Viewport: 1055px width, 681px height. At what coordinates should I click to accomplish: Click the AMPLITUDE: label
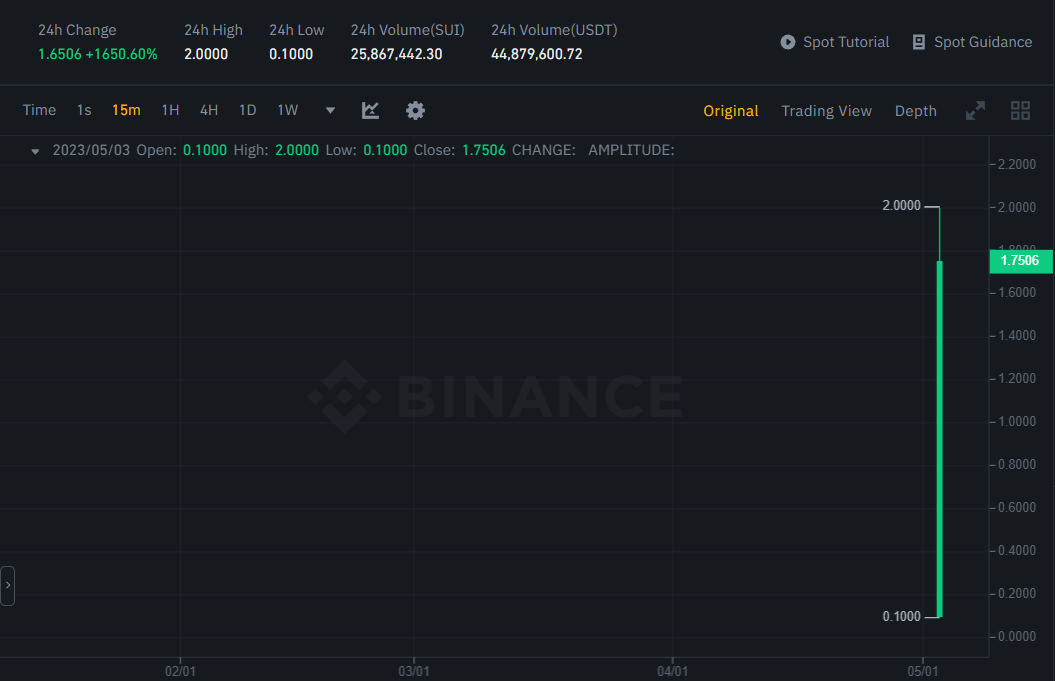coord(631,150)
